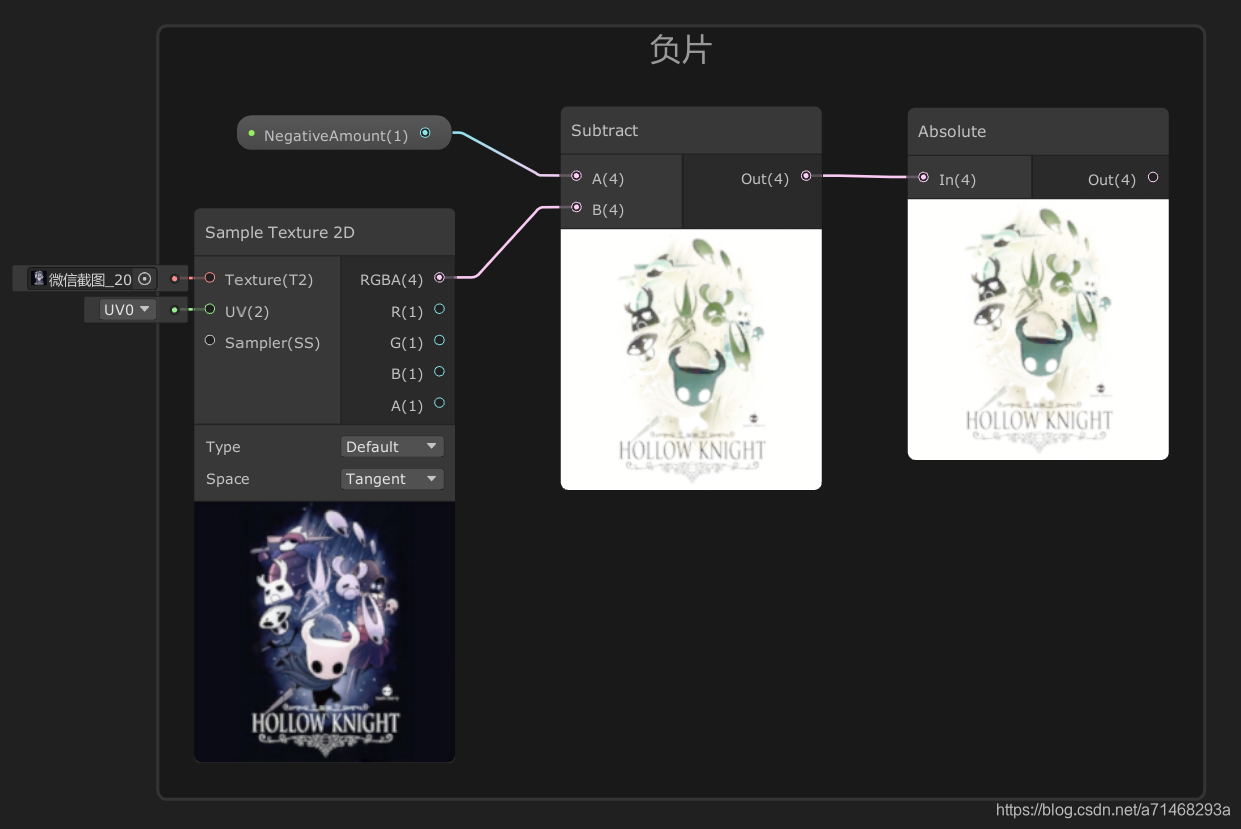Click the Sample Texture 2D preview image

[324, 631]
